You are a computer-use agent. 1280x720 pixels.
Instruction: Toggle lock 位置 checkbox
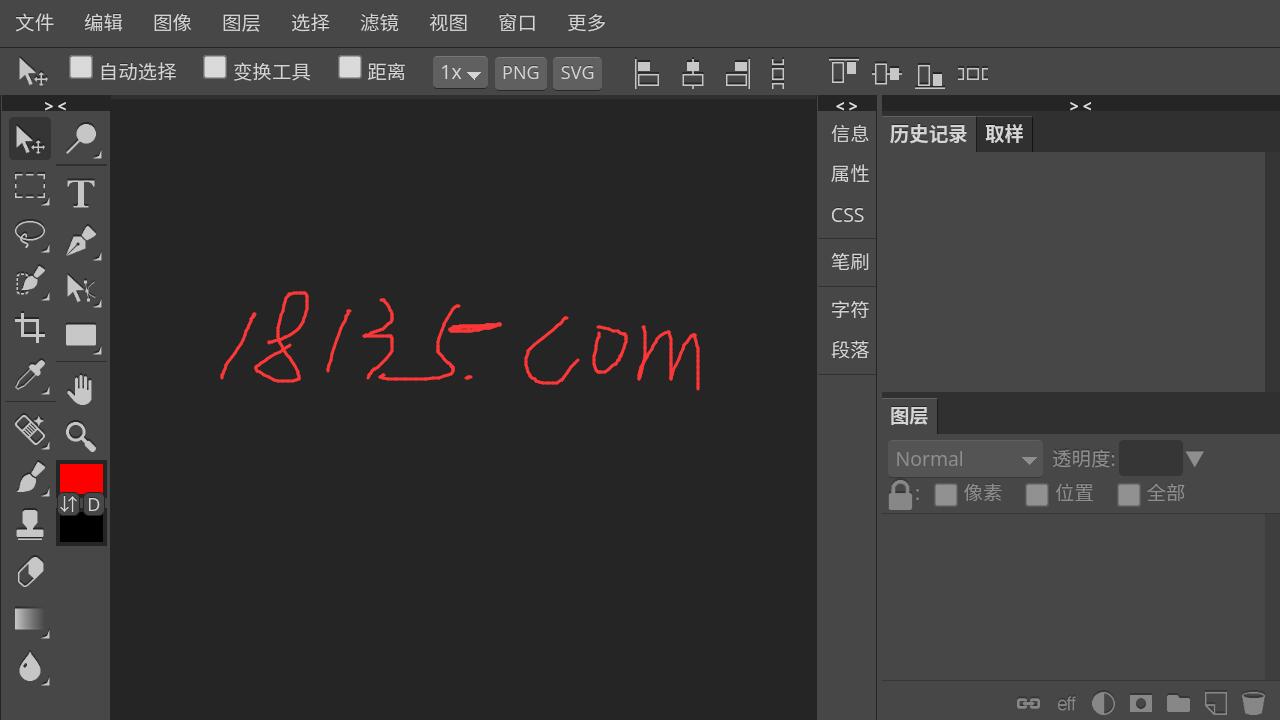[x=1037, y=495]
